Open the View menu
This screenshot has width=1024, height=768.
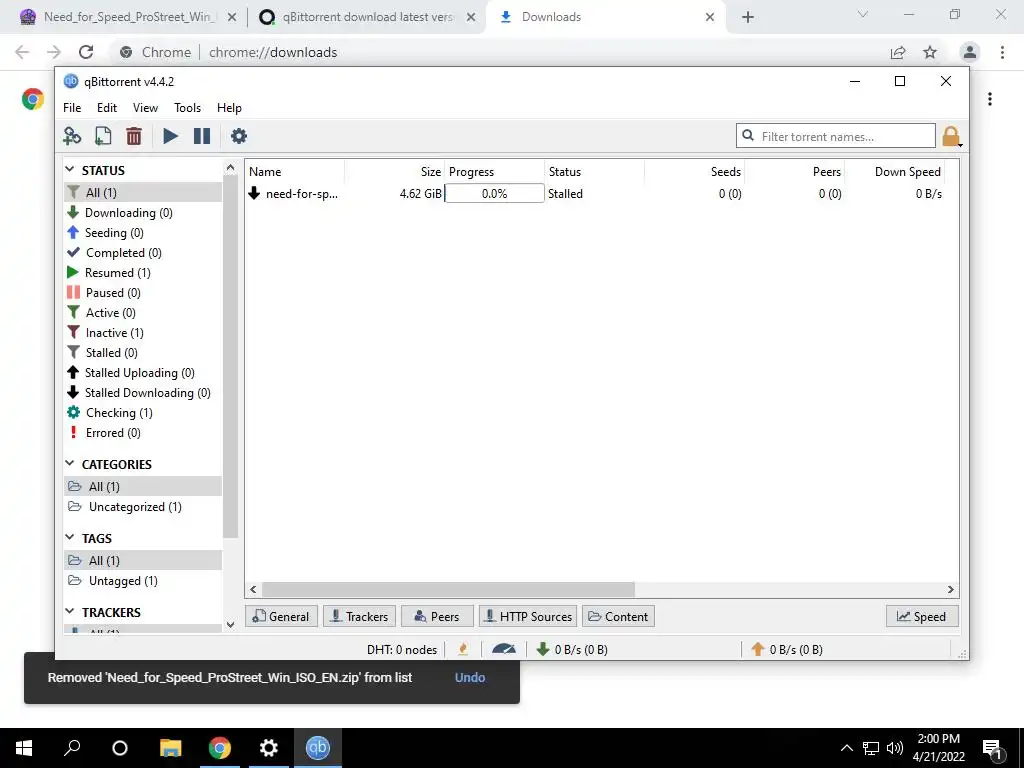click(x=145, y=108)
